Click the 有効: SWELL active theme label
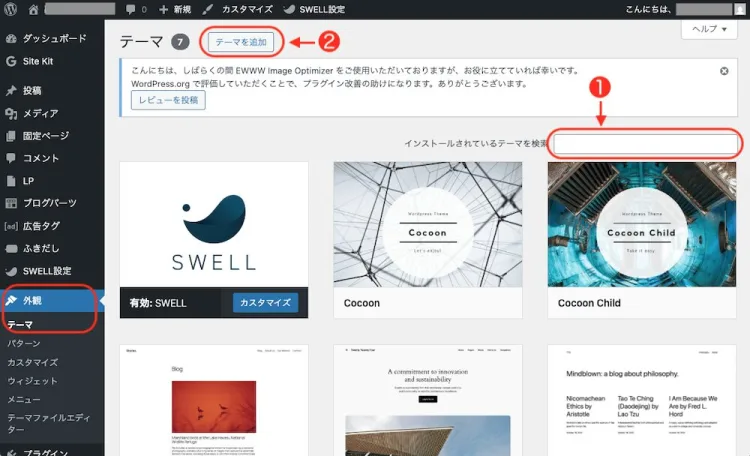 [158, 303]
